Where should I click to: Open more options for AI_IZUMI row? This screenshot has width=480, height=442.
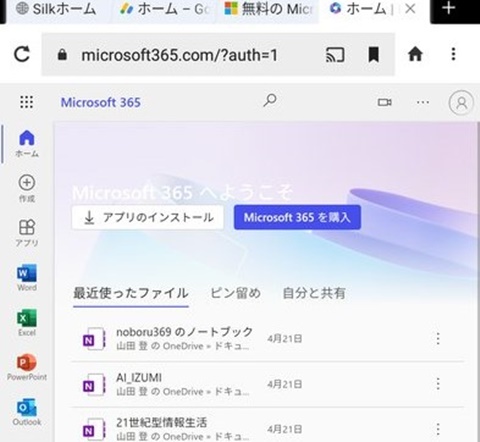(x=438, y=384)
